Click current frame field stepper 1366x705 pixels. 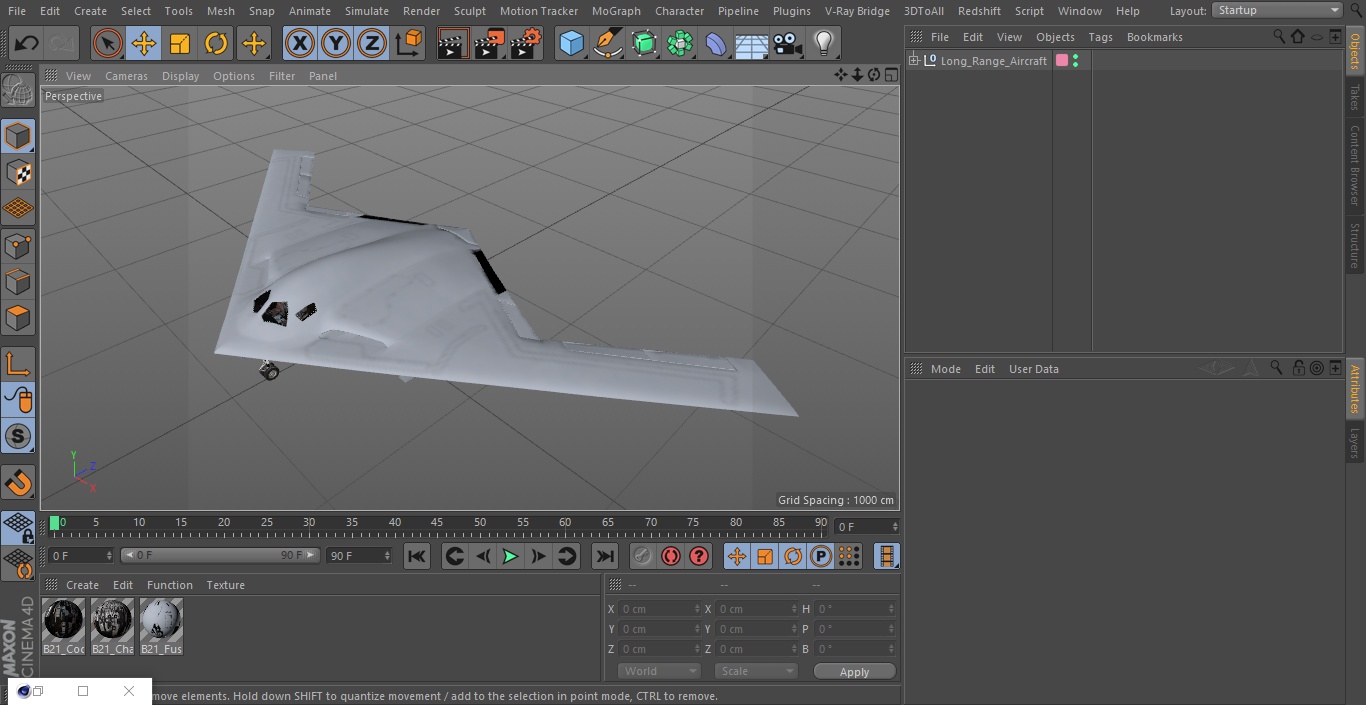tap(895, 526)
